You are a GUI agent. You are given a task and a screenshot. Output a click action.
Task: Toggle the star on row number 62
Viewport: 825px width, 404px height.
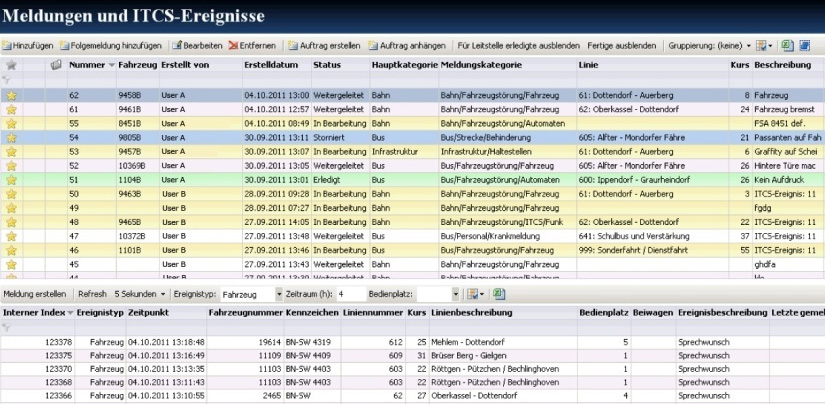(x=11, y=96)
